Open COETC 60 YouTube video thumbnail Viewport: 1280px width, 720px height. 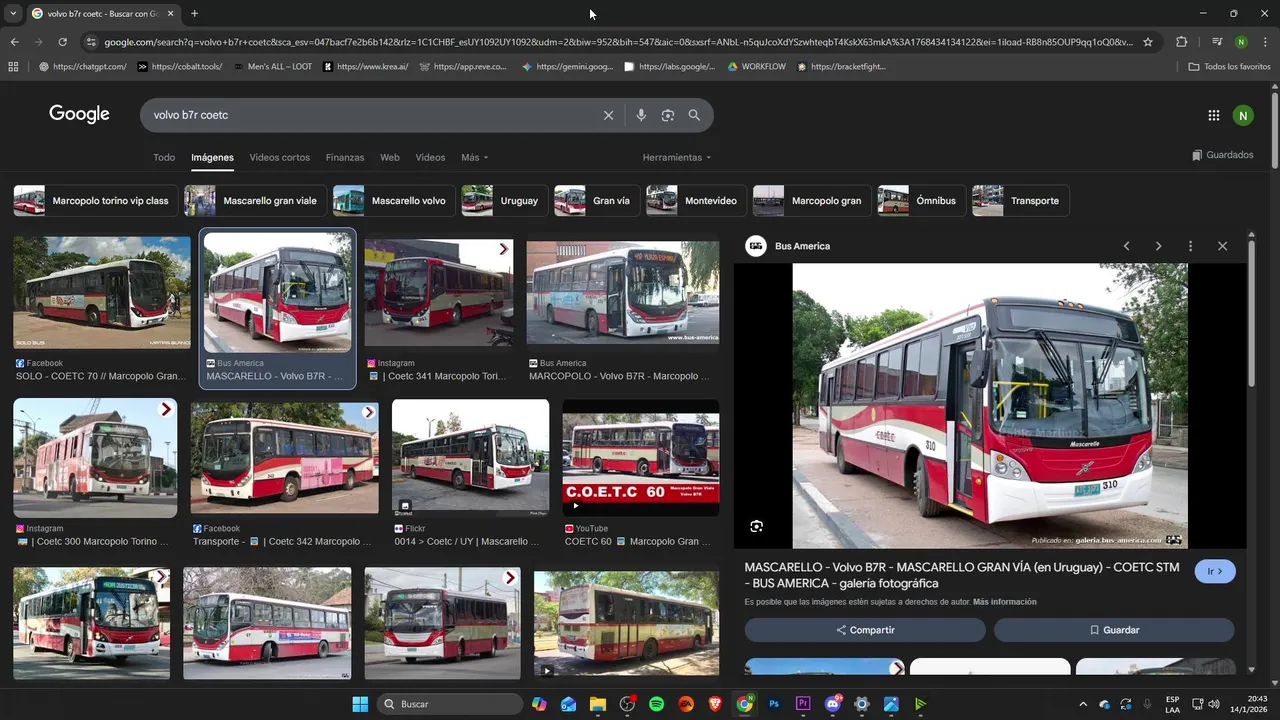641,458
